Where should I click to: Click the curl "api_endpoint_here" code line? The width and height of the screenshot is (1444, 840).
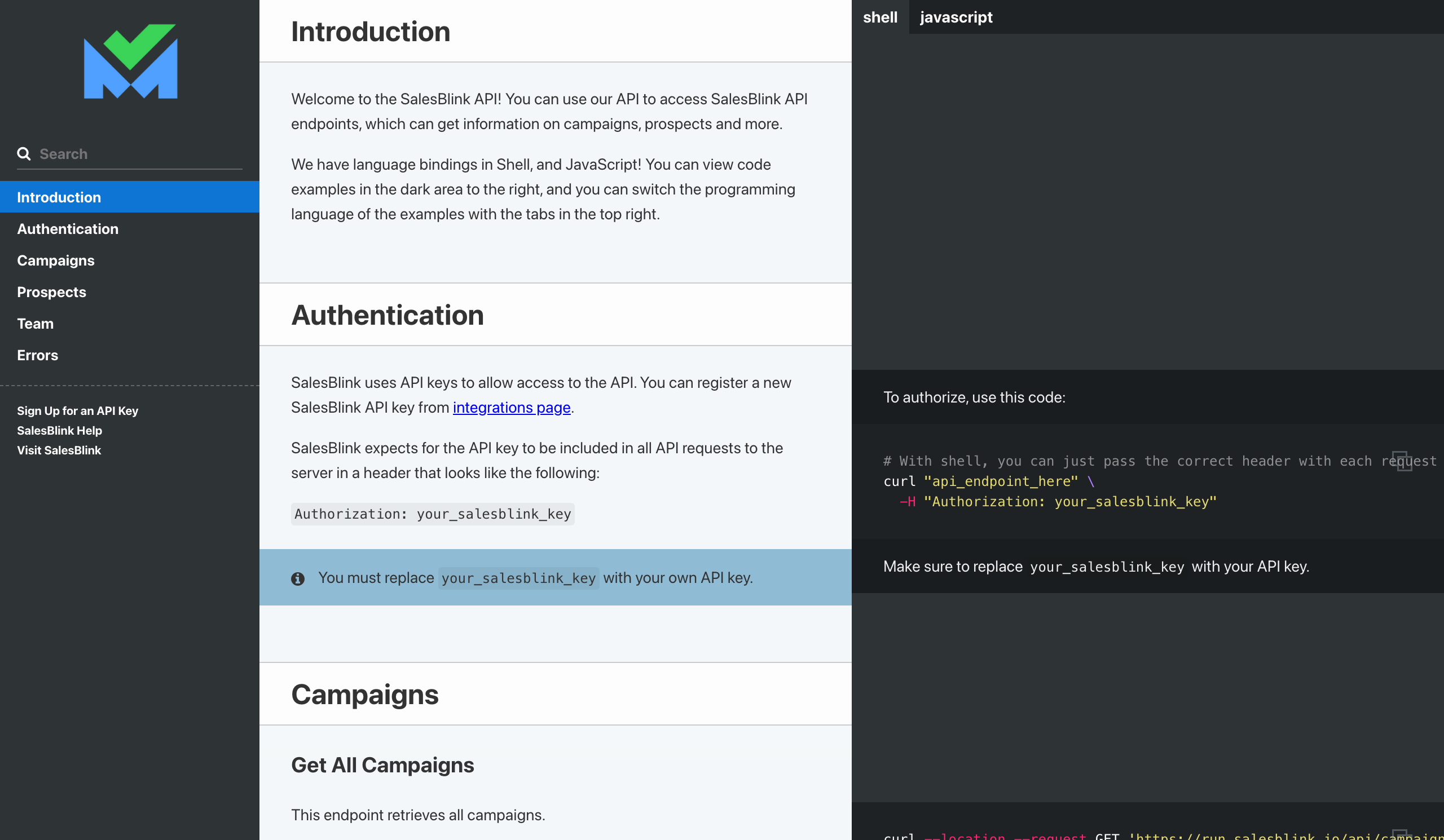[989, 481]
